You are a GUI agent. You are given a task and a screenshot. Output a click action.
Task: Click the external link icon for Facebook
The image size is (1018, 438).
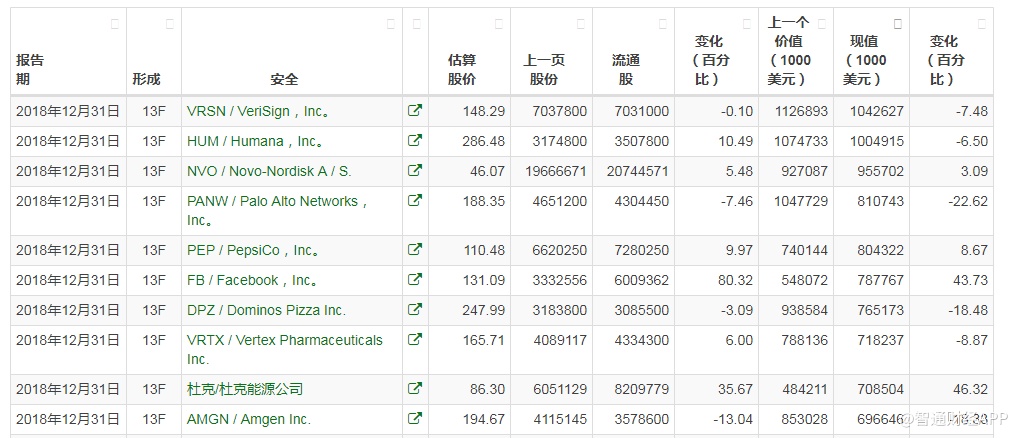point(415,280)
